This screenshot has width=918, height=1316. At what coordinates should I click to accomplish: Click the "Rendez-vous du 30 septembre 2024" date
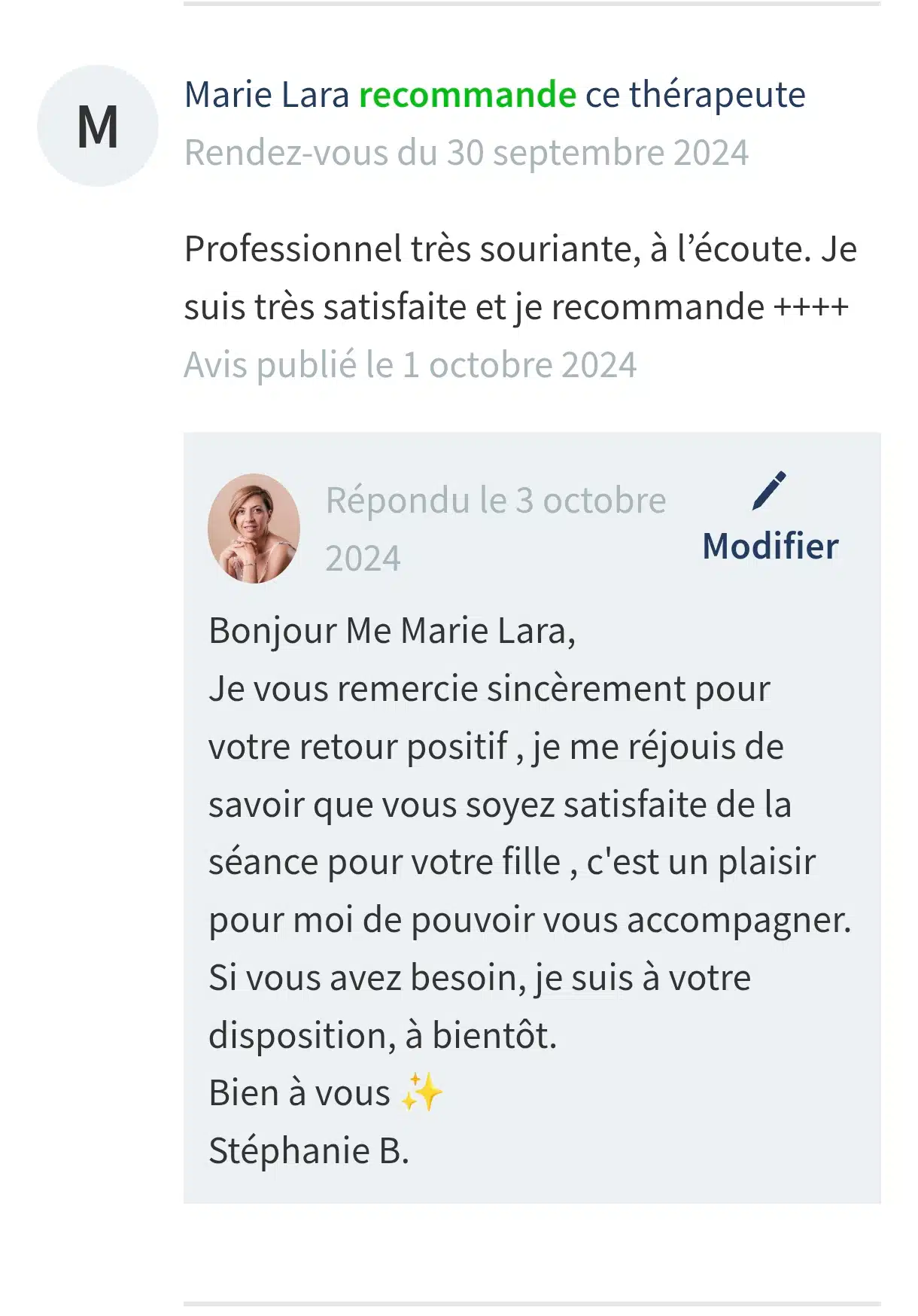[467, 153]
